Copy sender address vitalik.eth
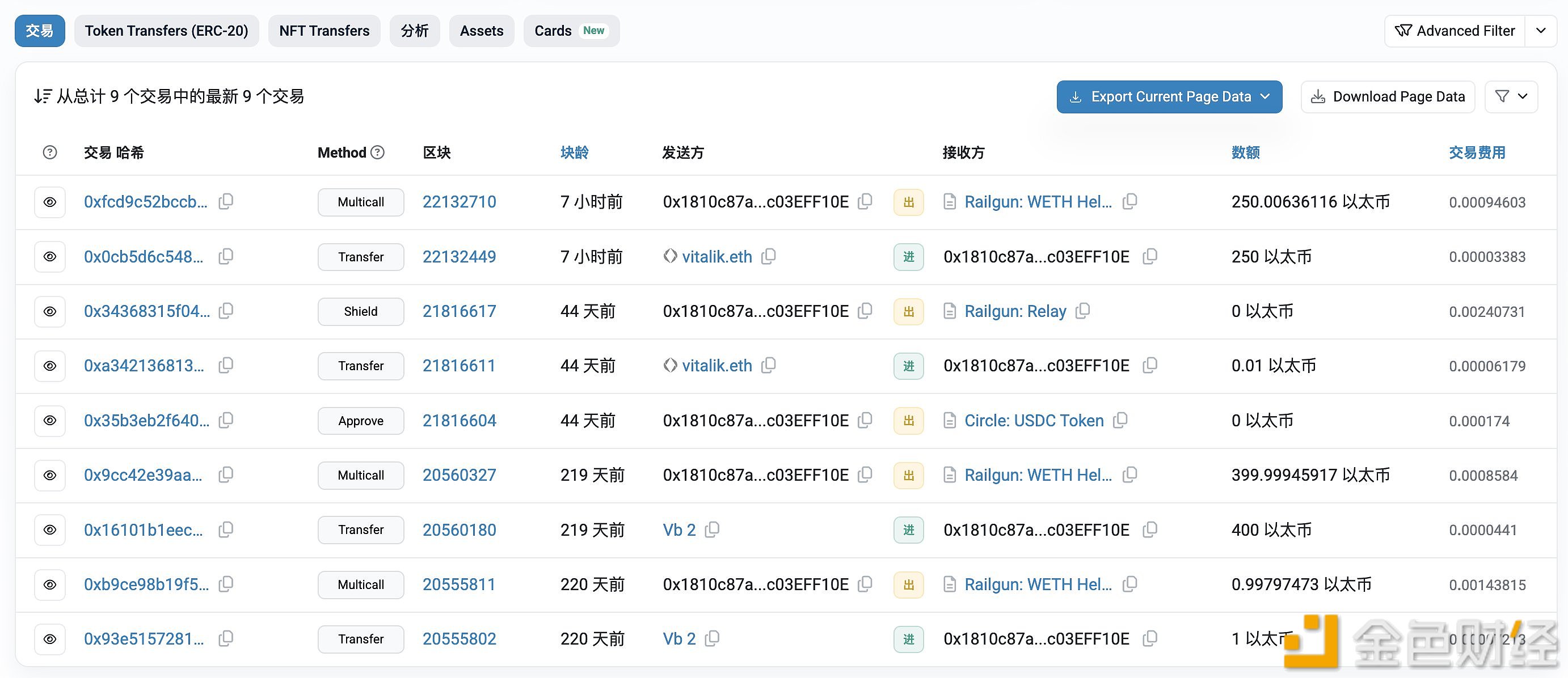This screenshot has height=678, width=1568. point(769,257)
